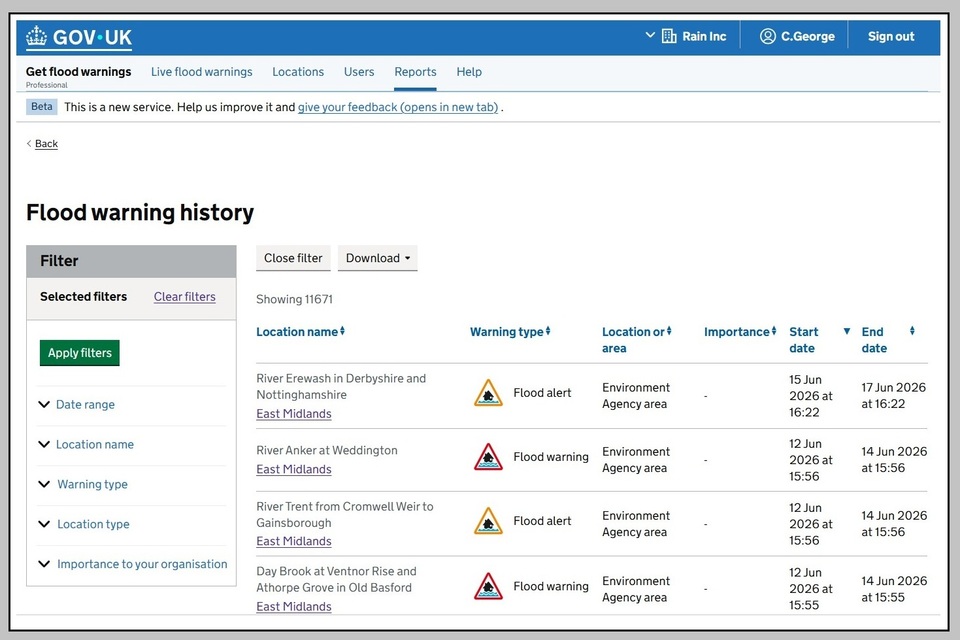Click the GOV.UK crown logo
Image resolution: width=960 pixels, height=640 pixels.
pos(36,36)
